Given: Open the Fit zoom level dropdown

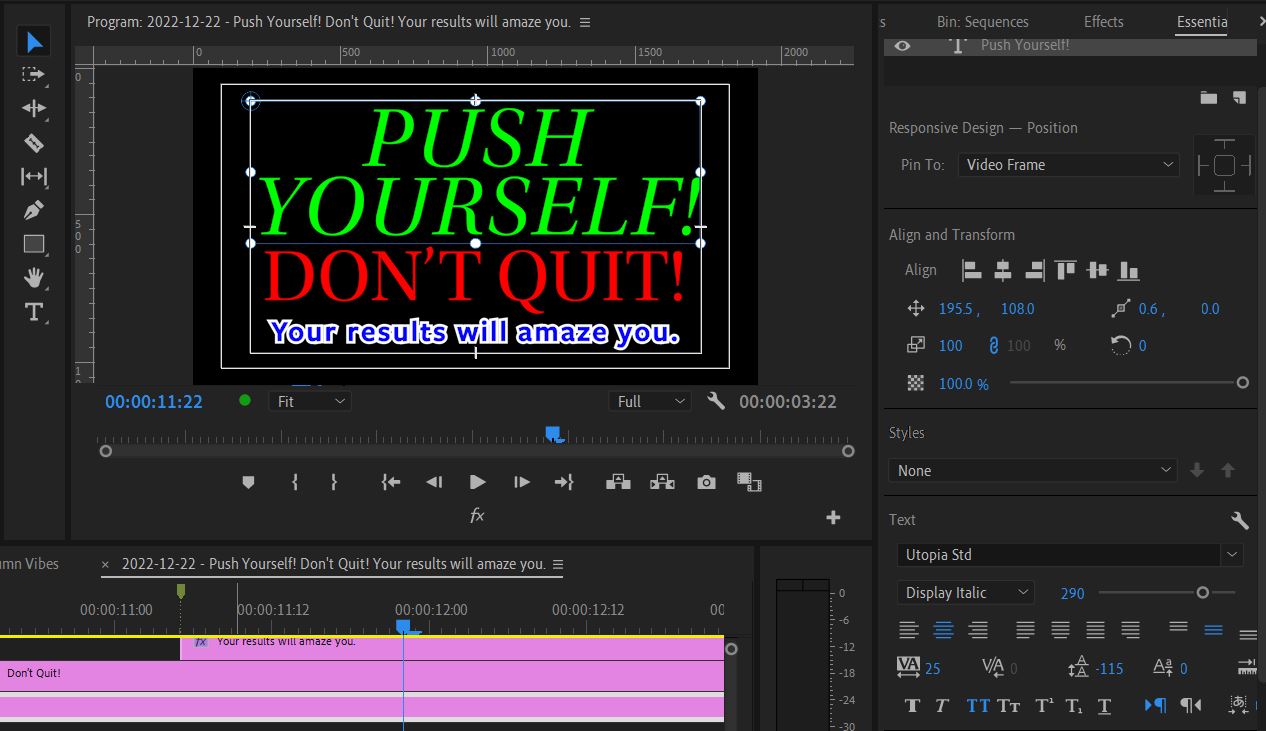Looking at the screenshot, I should 310,401.
